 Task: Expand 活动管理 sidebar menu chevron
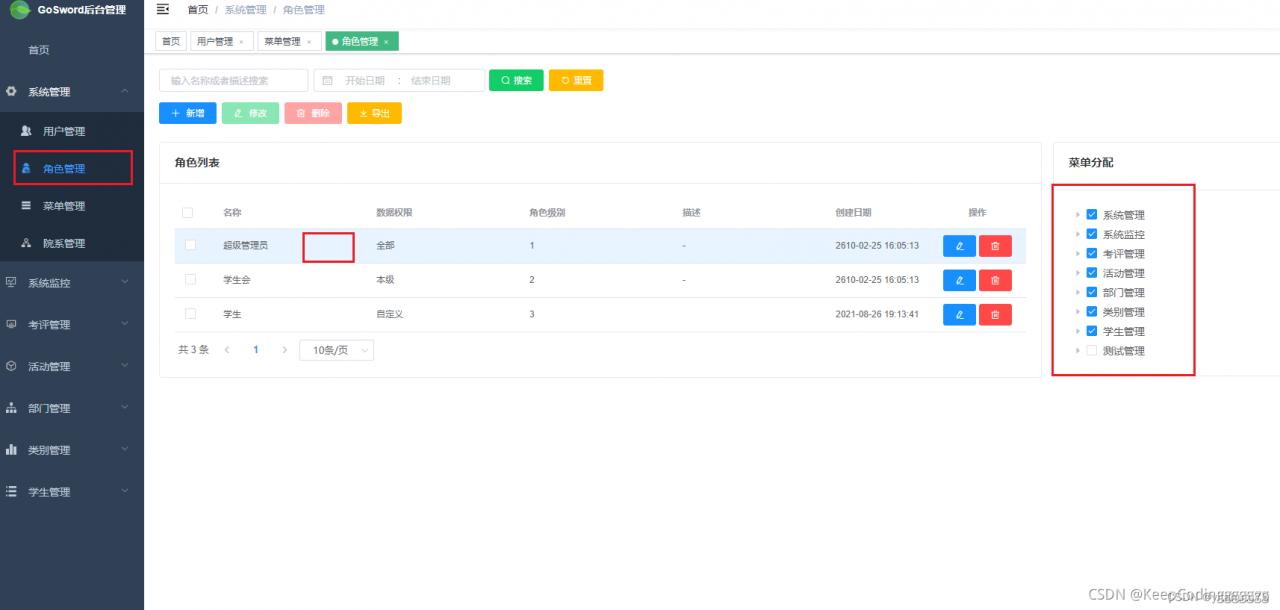click(125, 366)
